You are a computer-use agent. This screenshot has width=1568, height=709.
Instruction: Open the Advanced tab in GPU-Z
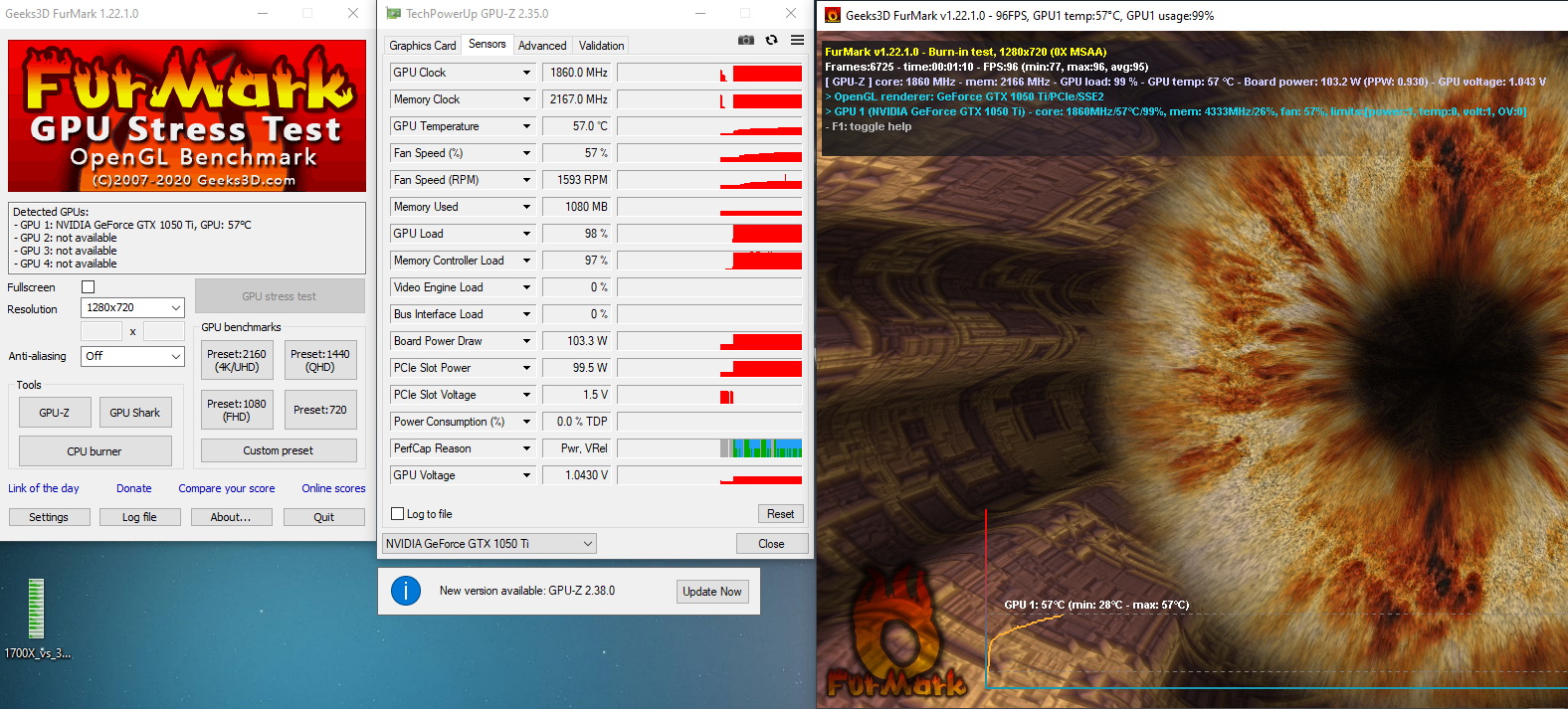542,46
